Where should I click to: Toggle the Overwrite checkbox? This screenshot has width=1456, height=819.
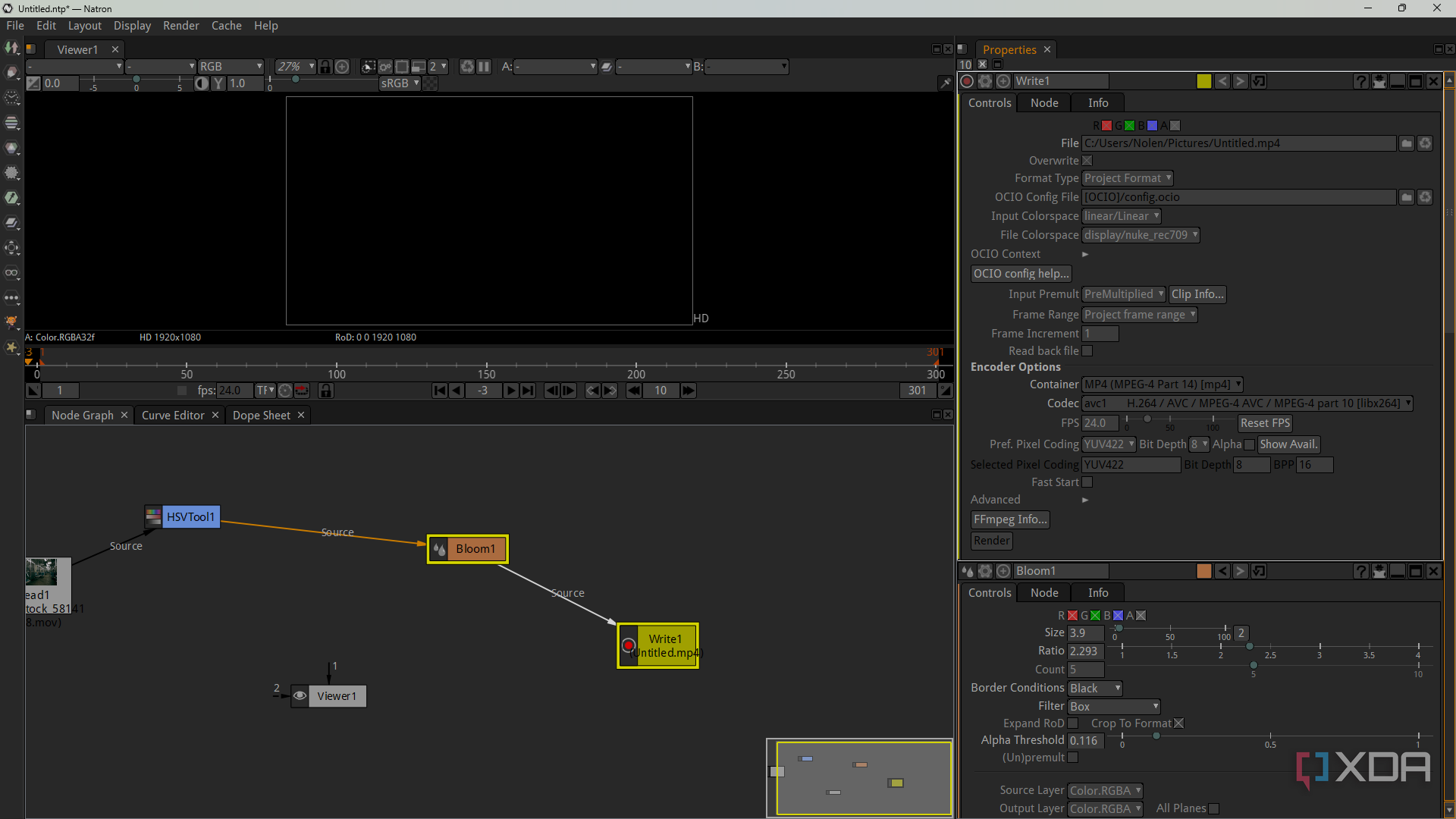pos(1087,161)
